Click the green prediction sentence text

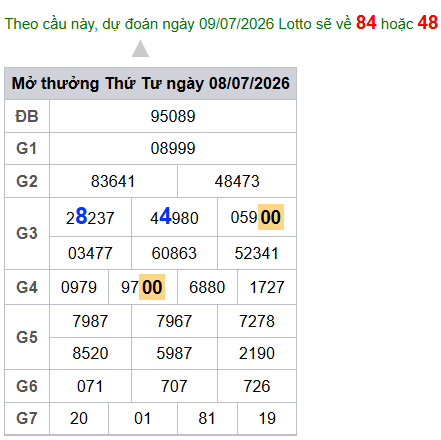(178, 24)
